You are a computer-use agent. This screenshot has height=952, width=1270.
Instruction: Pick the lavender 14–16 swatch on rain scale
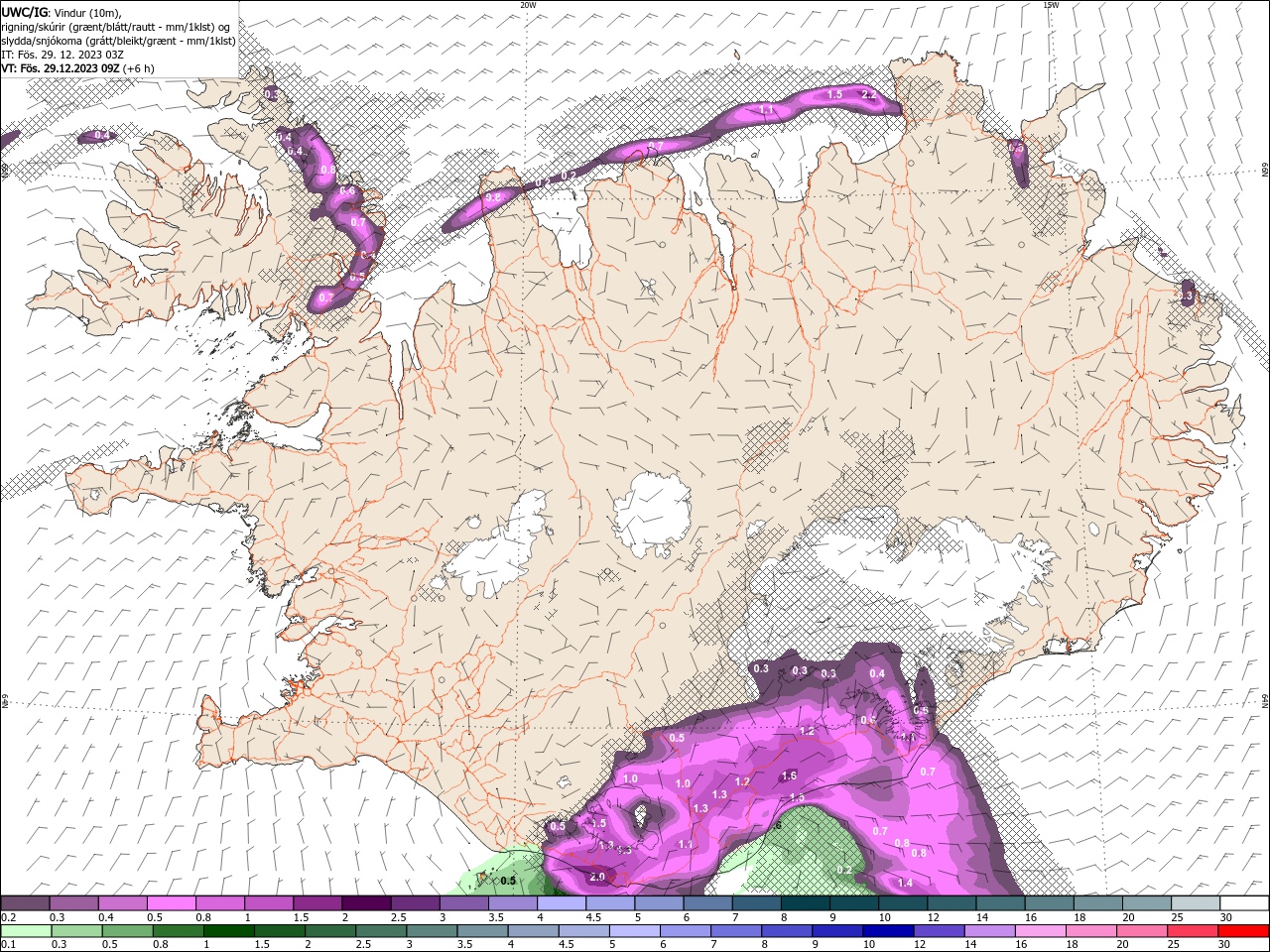(989, 931)
